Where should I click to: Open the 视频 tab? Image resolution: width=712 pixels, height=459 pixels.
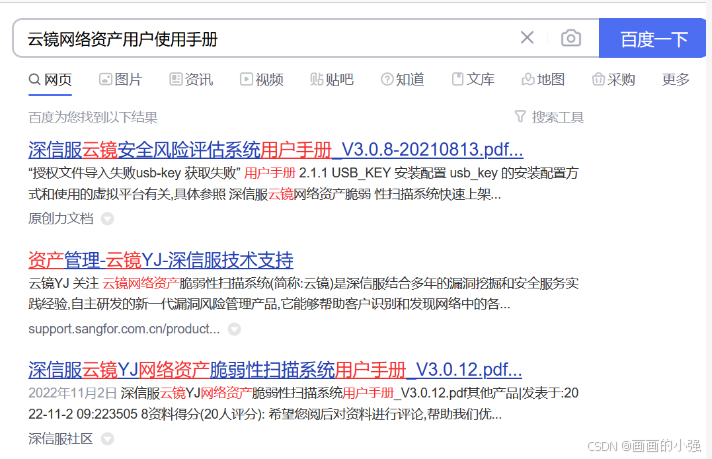pos(262,80)
